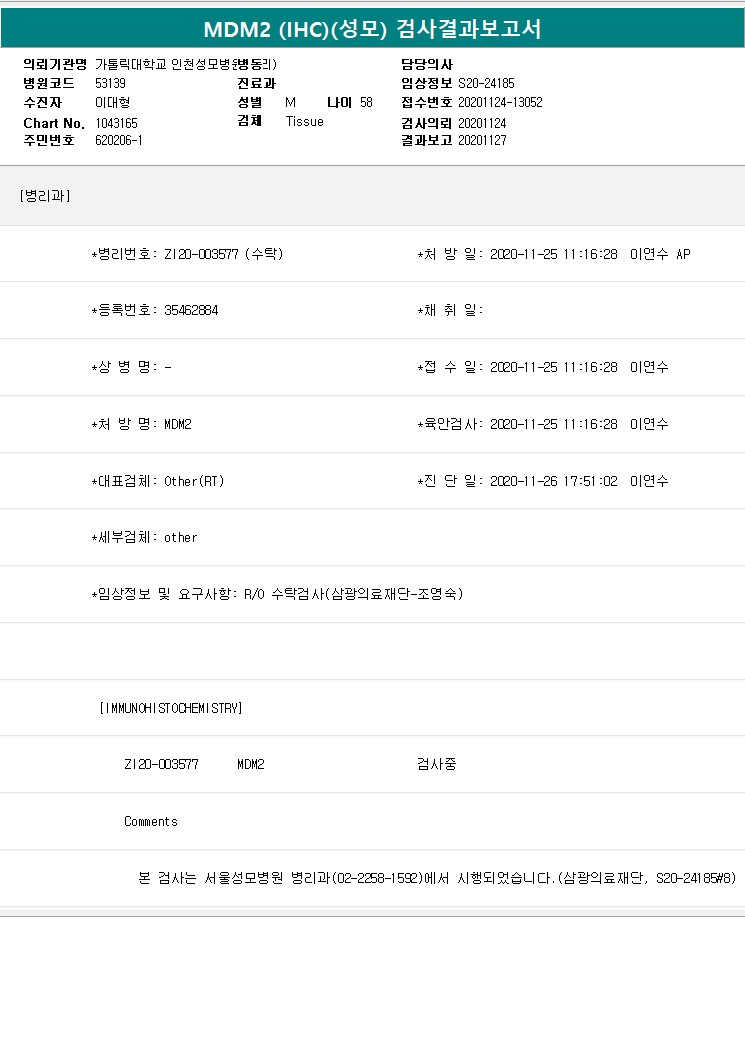Click the 처방명 MDM2 field

[178, 424]
